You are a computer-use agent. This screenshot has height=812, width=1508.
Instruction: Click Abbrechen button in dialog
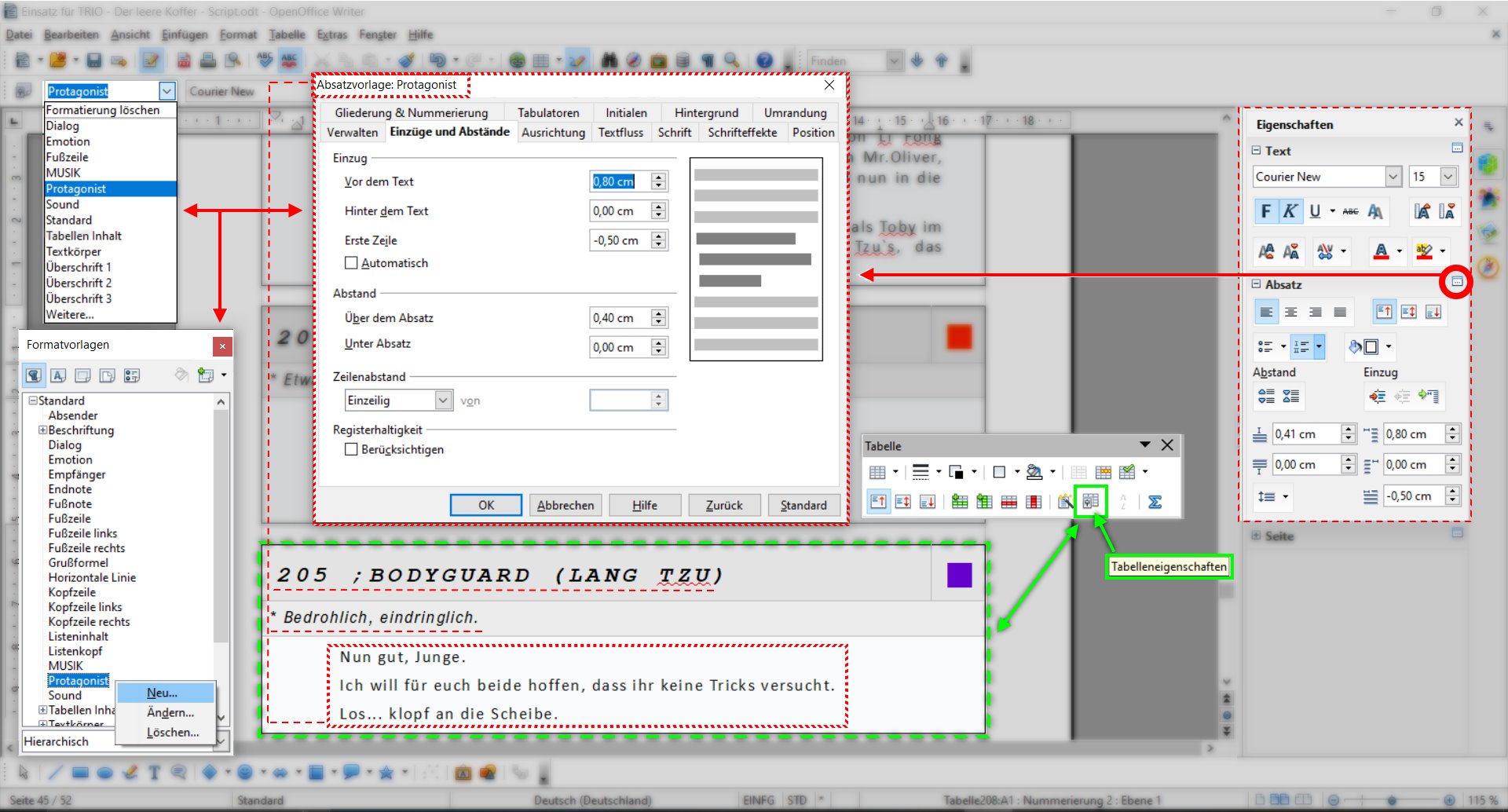tap(565, 505)
